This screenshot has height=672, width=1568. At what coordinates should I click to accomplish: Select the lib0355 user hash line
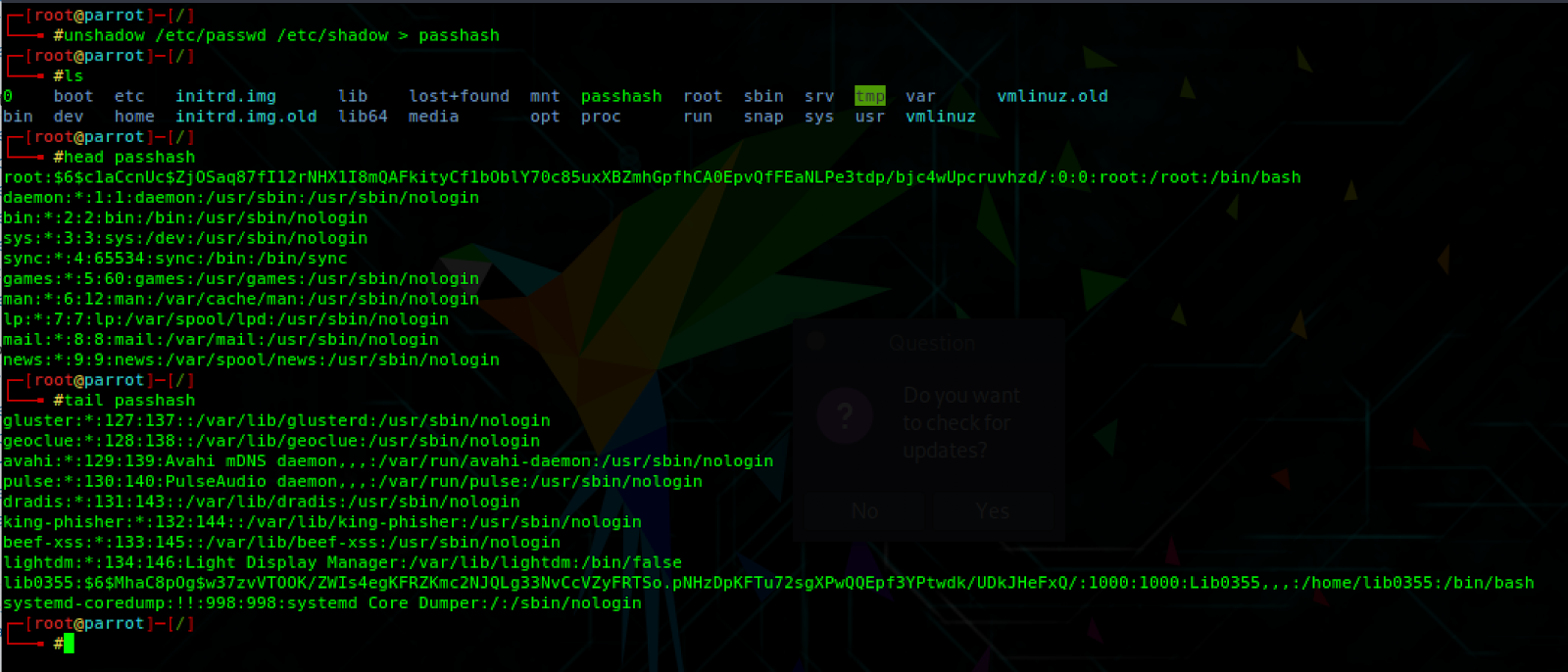pos(768,583)
